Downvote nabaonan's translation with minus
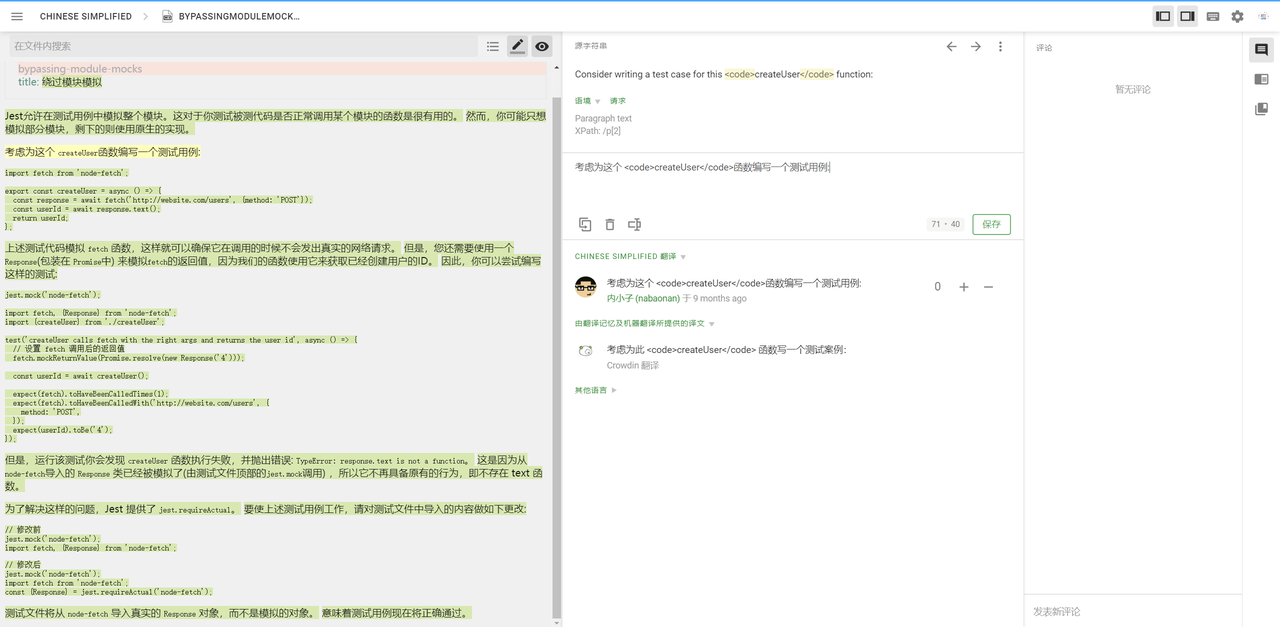The image size is (1280, 627). tap(989, 287)
